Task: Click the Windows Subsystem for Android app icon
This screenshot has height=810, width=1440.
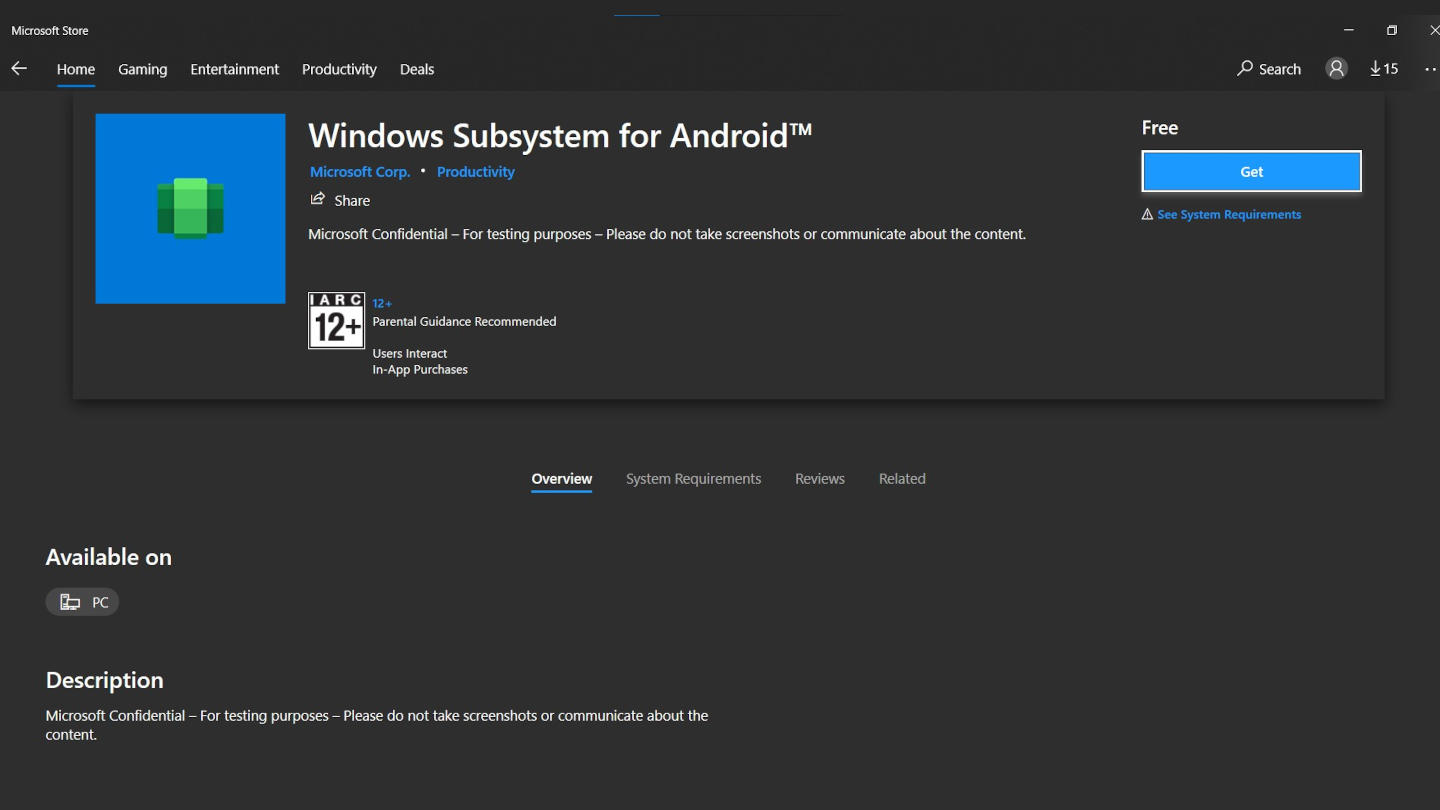Action: (x=190, y=208)
